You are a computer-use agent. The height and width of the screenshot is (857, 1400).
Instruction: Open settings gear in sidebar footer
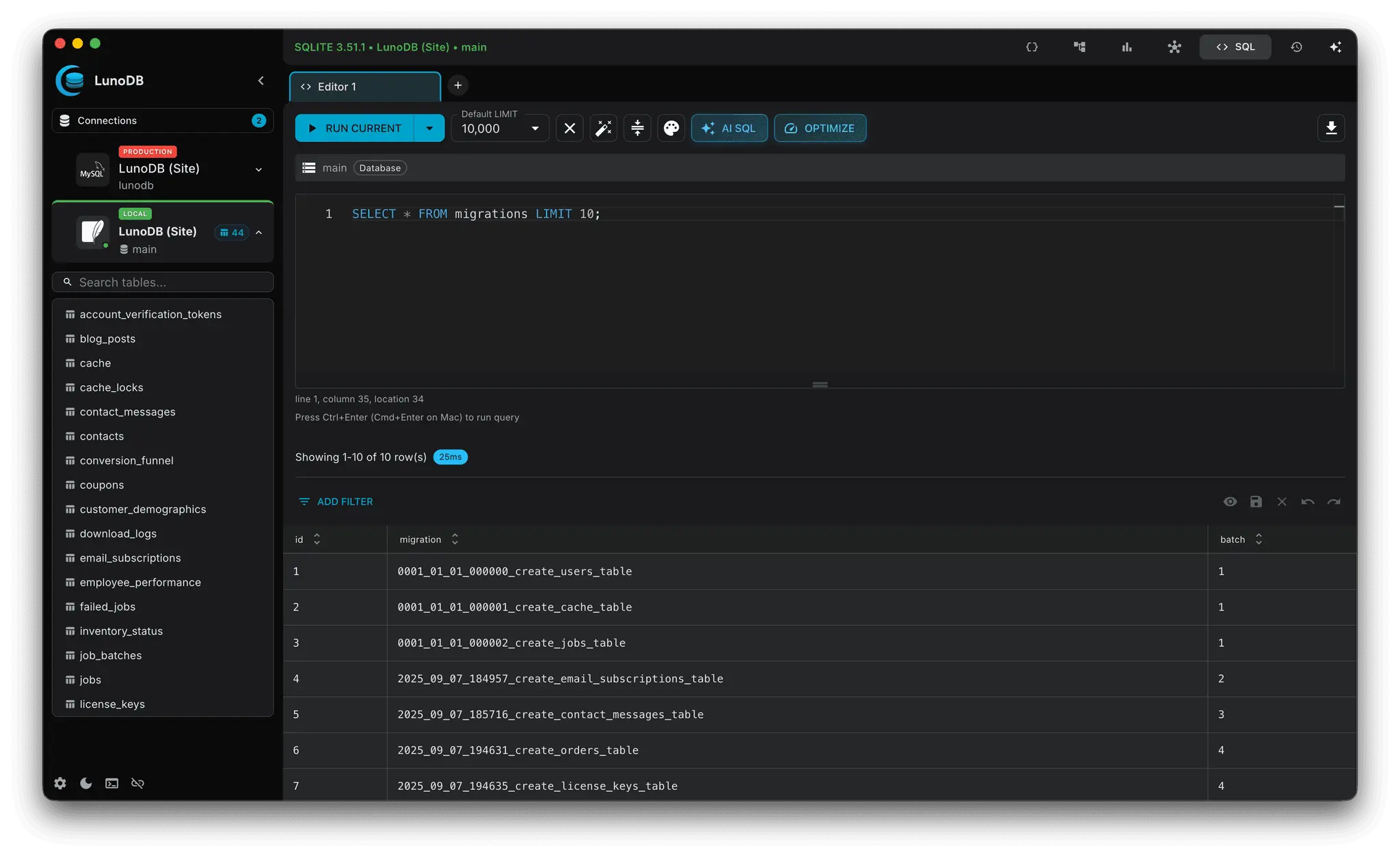click(x=60, y=784)
